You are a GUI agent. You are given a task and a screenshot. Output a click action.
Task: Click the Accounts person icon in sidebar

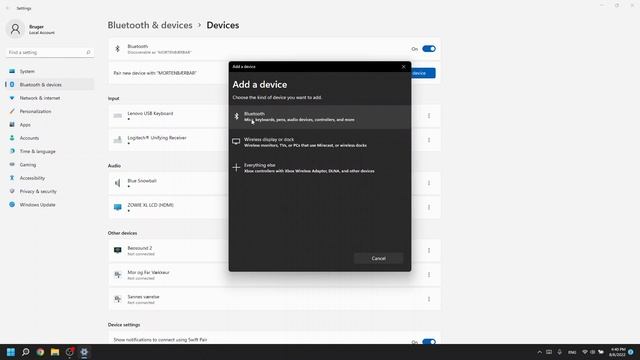point(12,138)
